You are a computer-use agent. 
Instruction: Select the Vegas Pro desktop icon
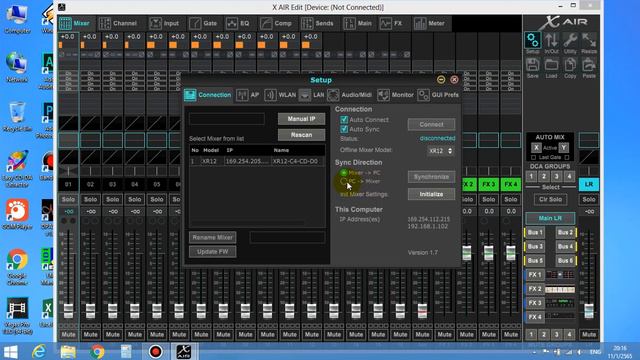17,316
